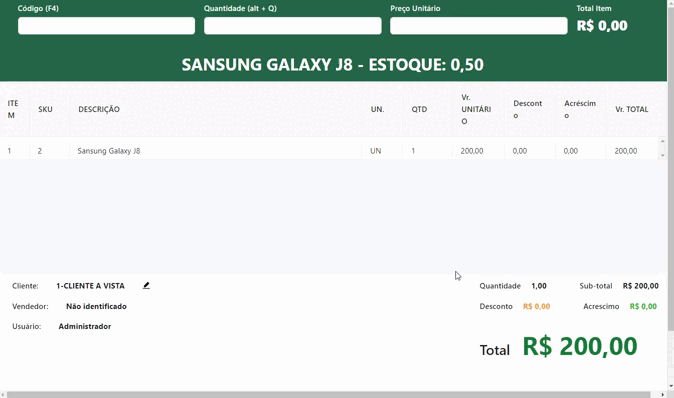674x398 pixels.
Task: Click the green Acrescimo value R$ 0,00
Action: 643,306
